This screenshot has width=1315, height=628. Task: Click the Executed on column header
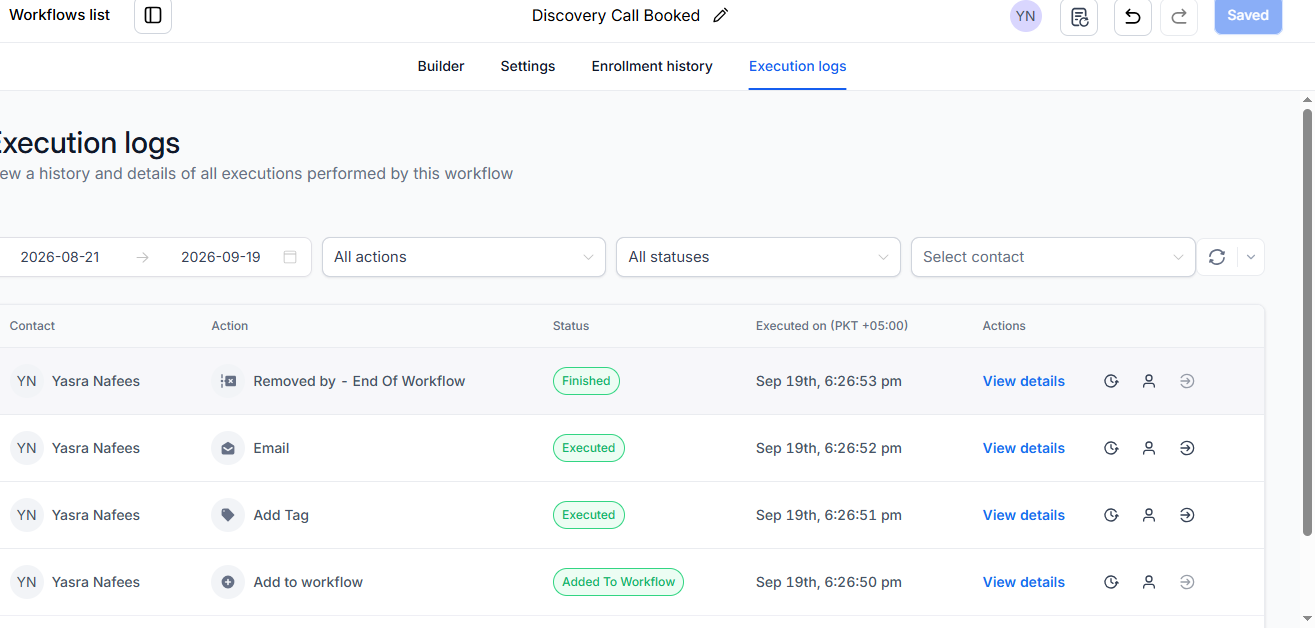(x=832, y=326)
